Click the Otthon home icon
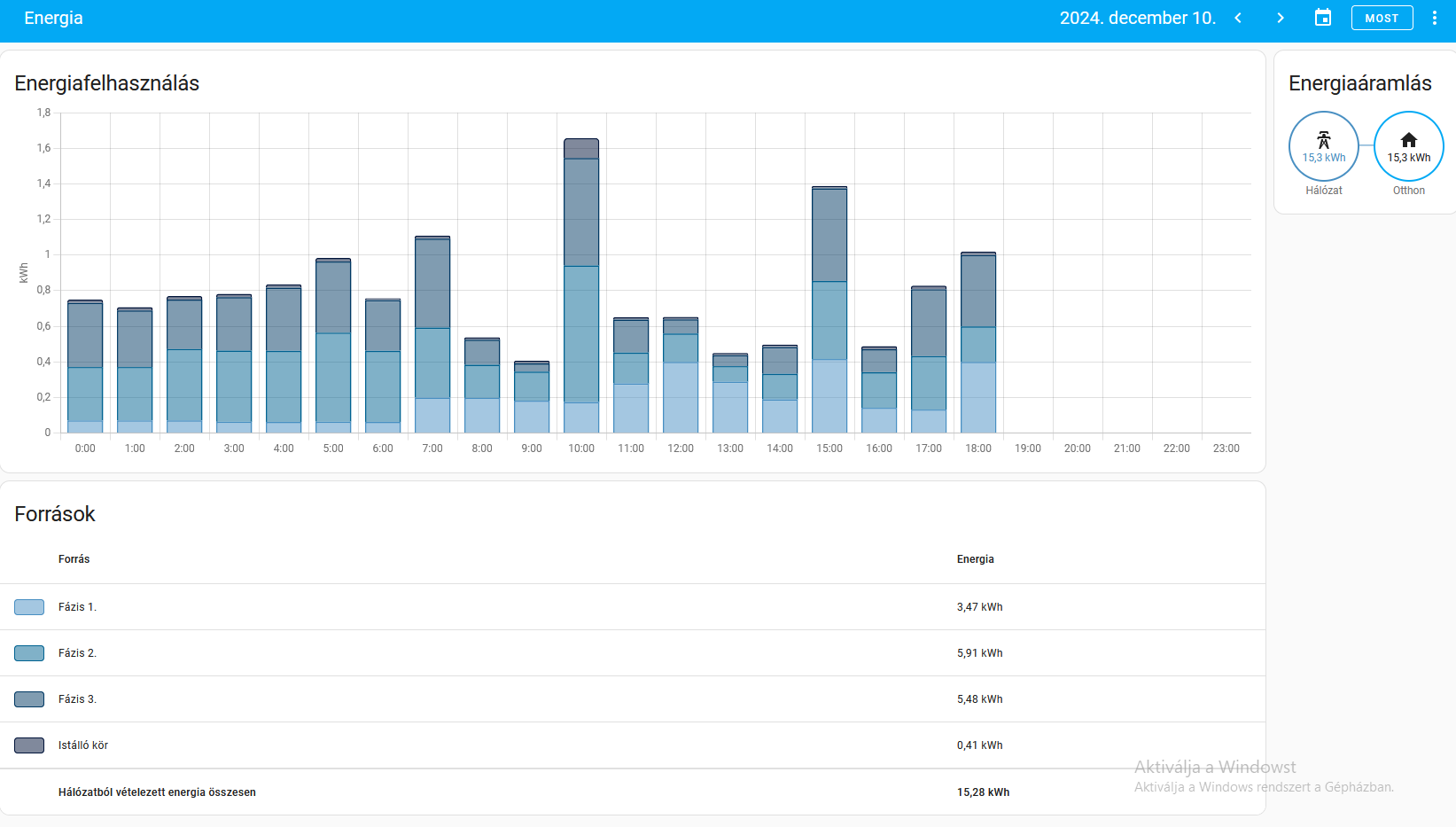The width and height of the screenshot is (1456, 827). [1408, 140]
